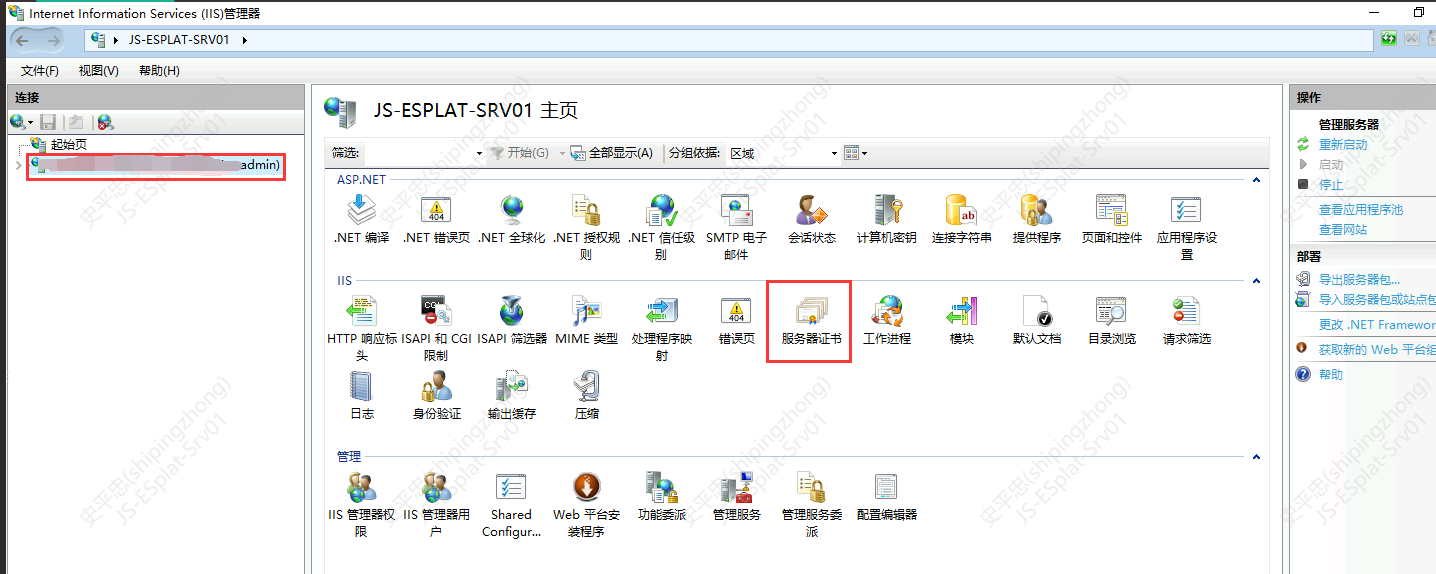Click 帮助 in the actions pane
Viewport: 1436px width, 574px height.
[x=1331, y=375]
